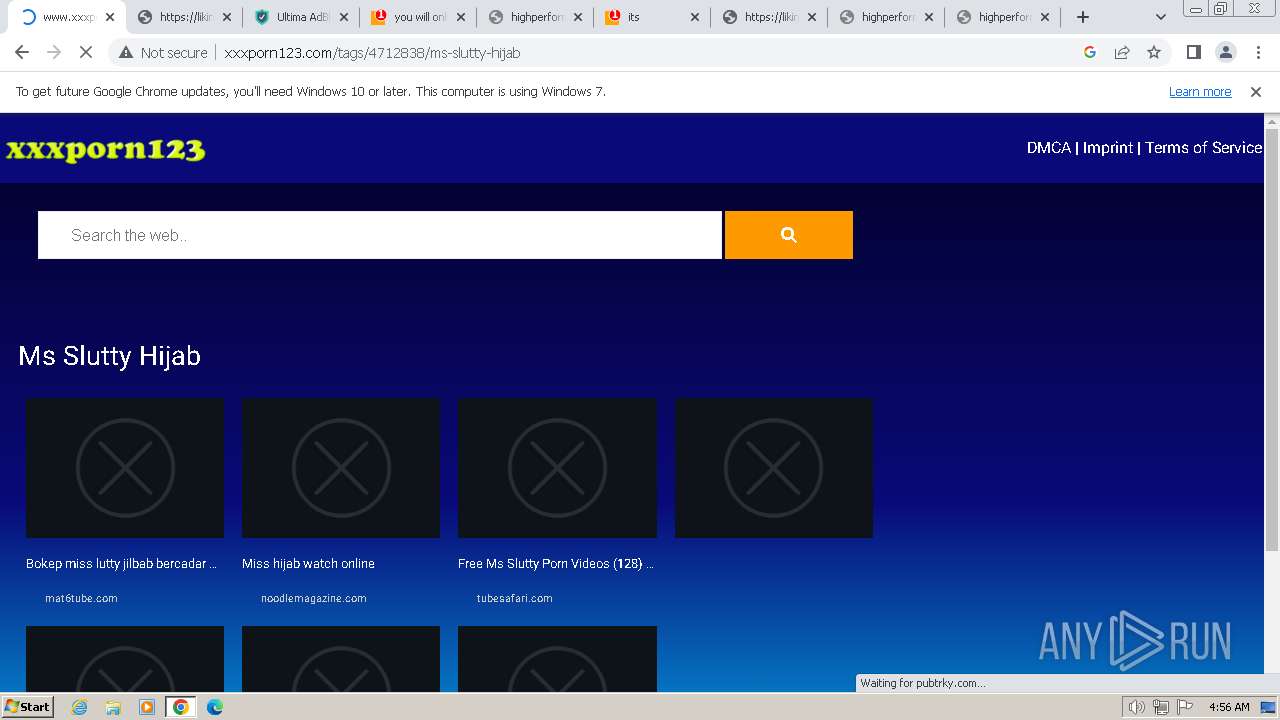Expand the tab search dropdown arrow

click(x=1160, y=17)
